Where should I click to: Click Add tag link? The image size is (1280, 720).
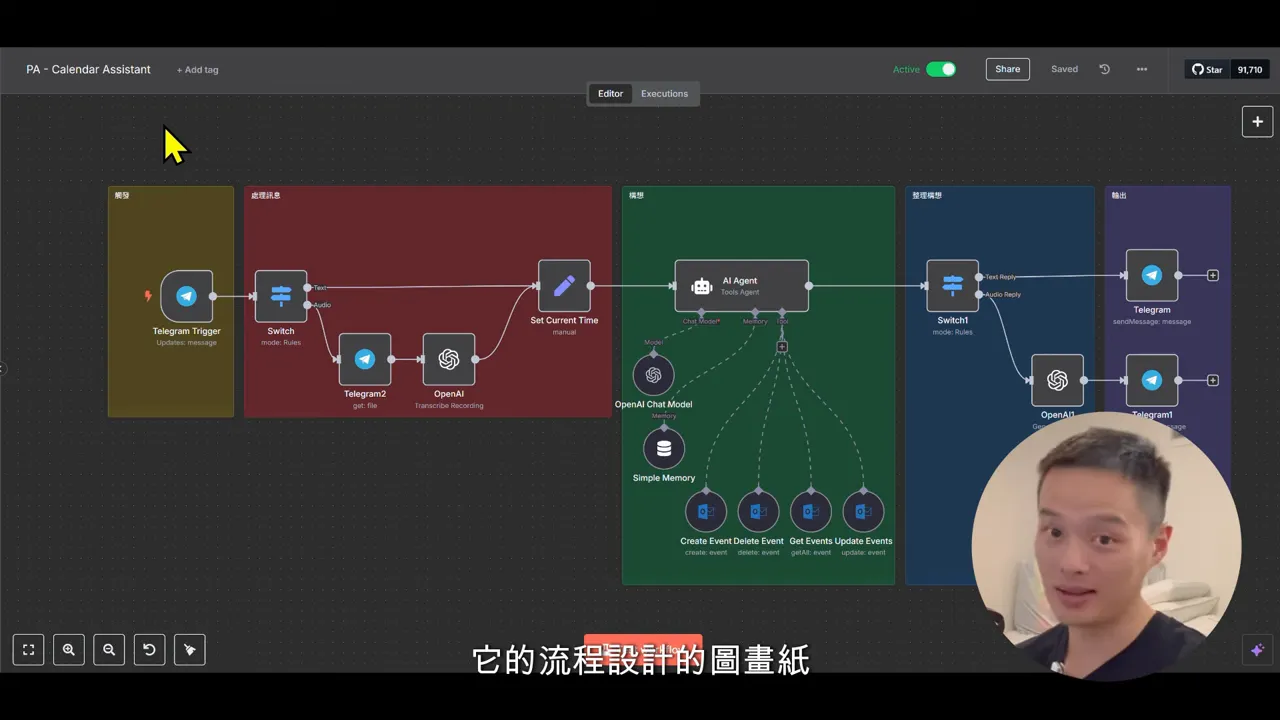[198, 70]
